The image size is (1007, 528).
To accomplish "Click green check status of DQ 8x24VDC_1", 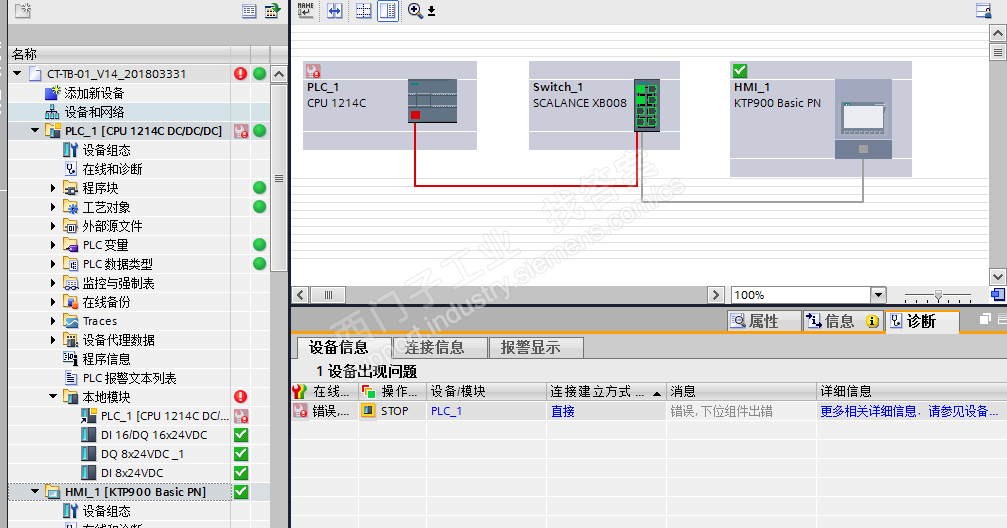I will [x=241, y=453].
